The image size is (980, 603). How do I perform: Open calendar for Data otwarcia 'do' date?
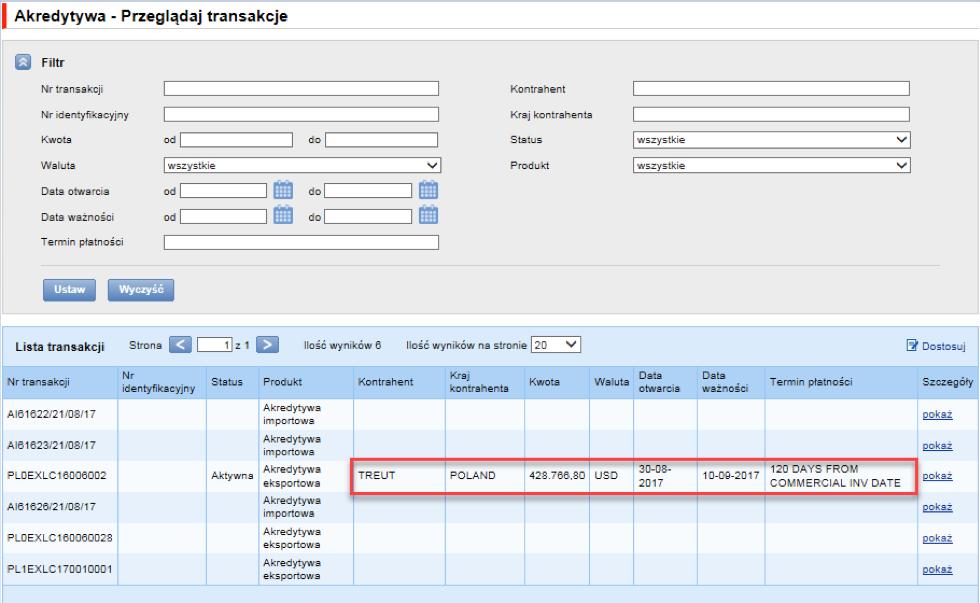[x=428, y=190]
